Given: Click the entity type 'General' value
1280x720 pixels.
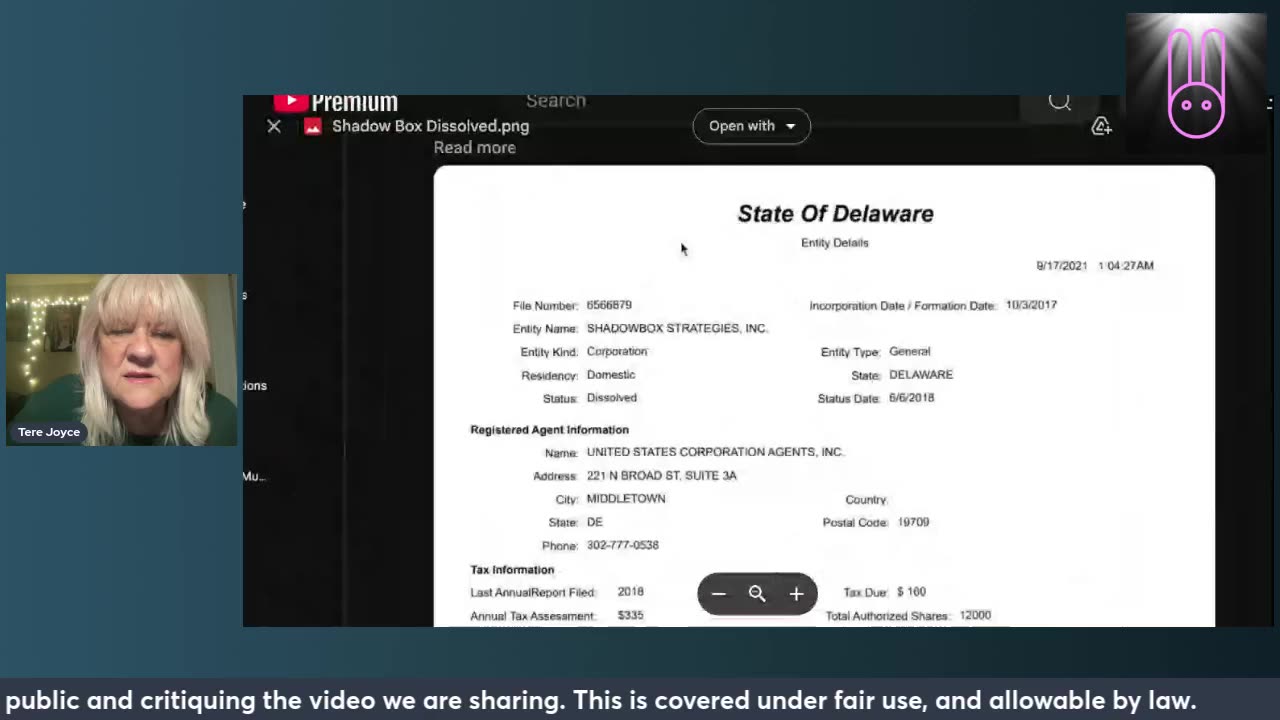Looking at the screenshot, I should click(x=910, y=351).
